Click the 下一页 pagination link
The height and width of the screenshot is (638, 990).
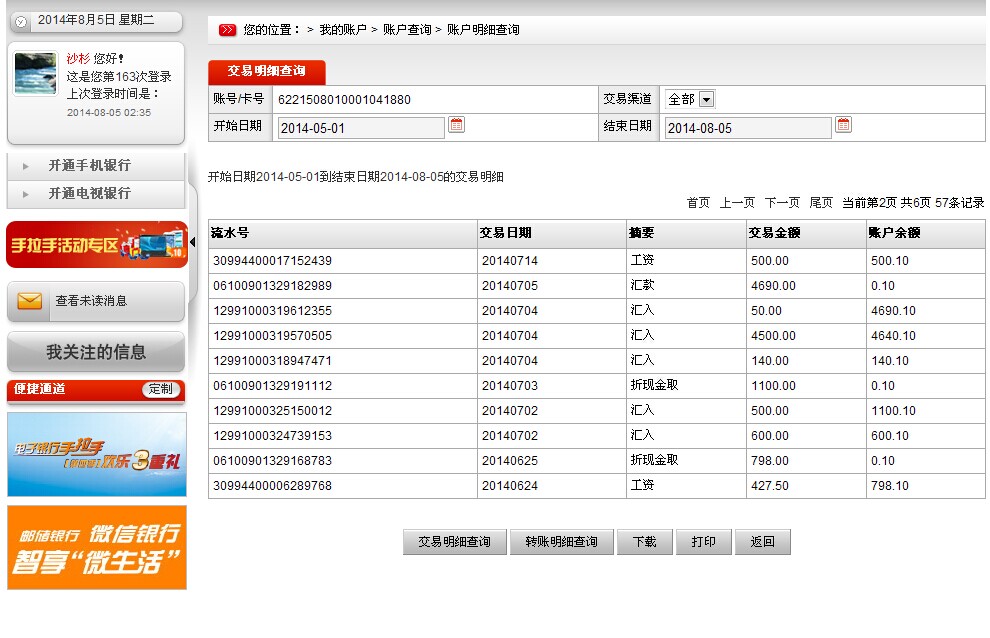(782, 203)
